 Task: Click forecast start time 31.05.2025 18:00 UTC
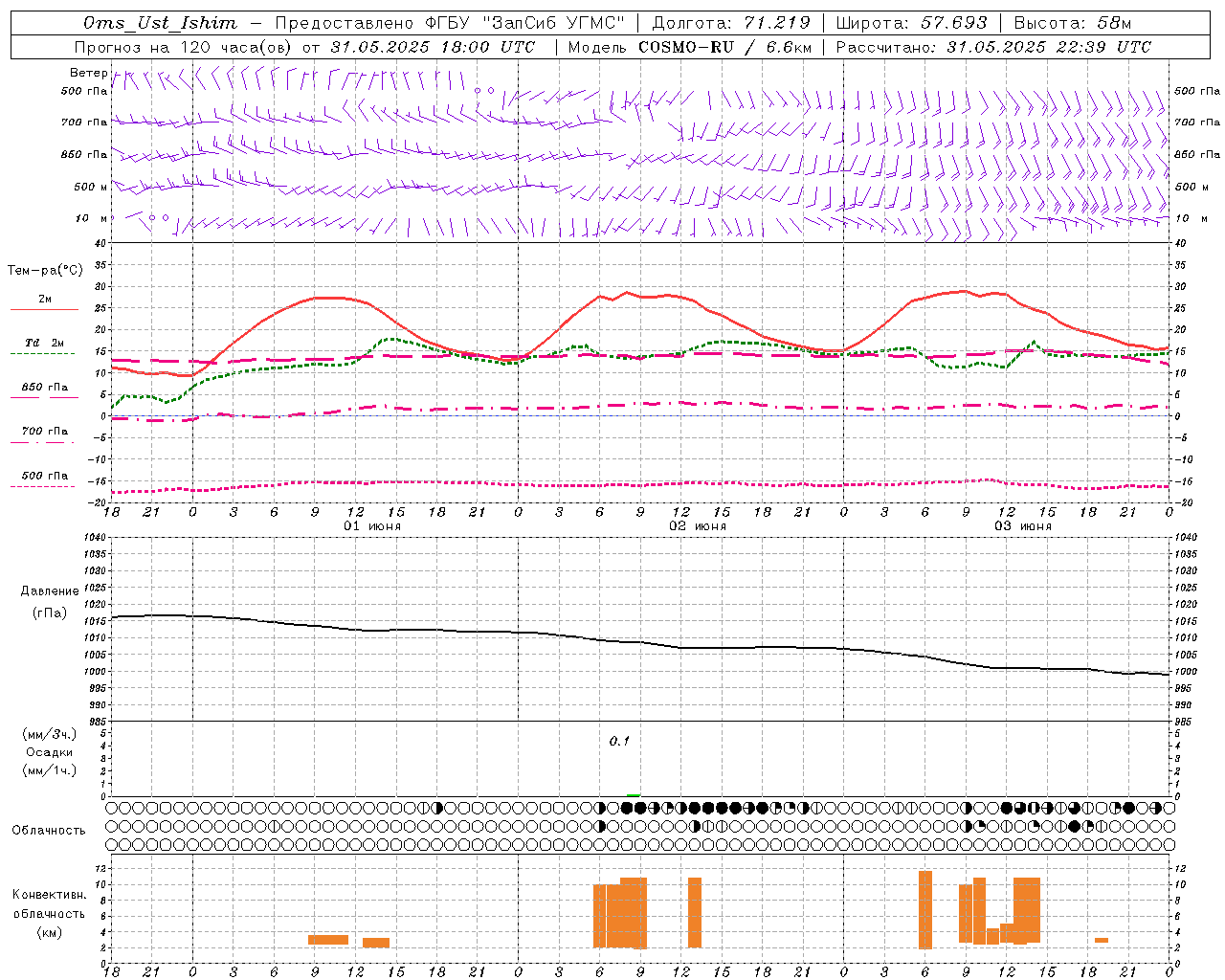point(433,47)
